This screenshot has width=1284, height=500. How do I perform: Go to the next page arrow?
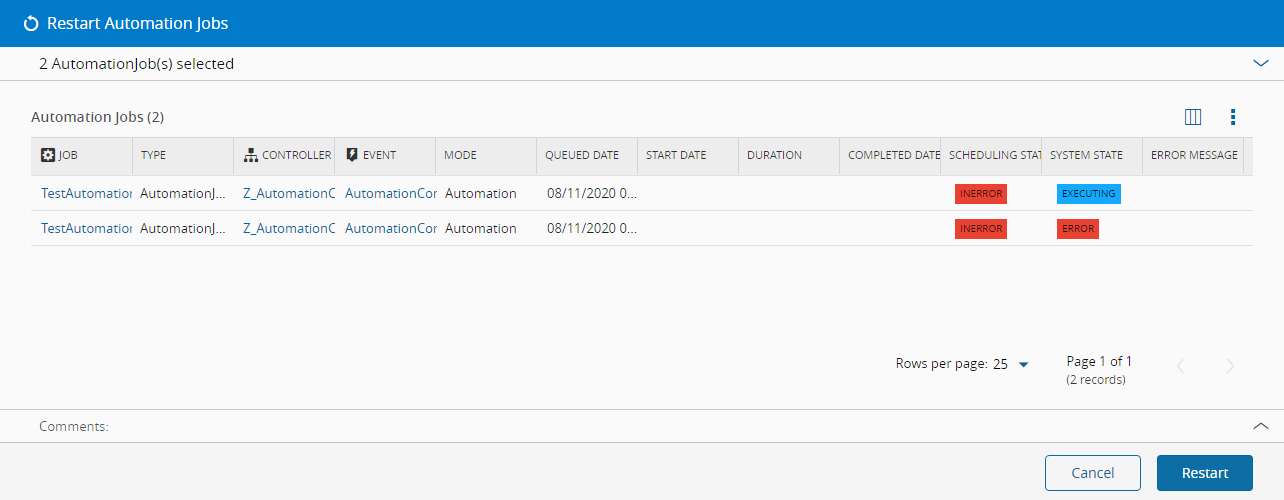[x=1230, y=366]
